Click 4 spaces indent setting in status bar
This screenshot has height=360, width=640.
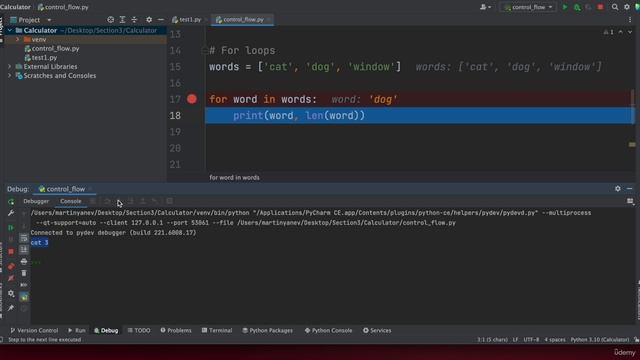click(x=555, y=340)
